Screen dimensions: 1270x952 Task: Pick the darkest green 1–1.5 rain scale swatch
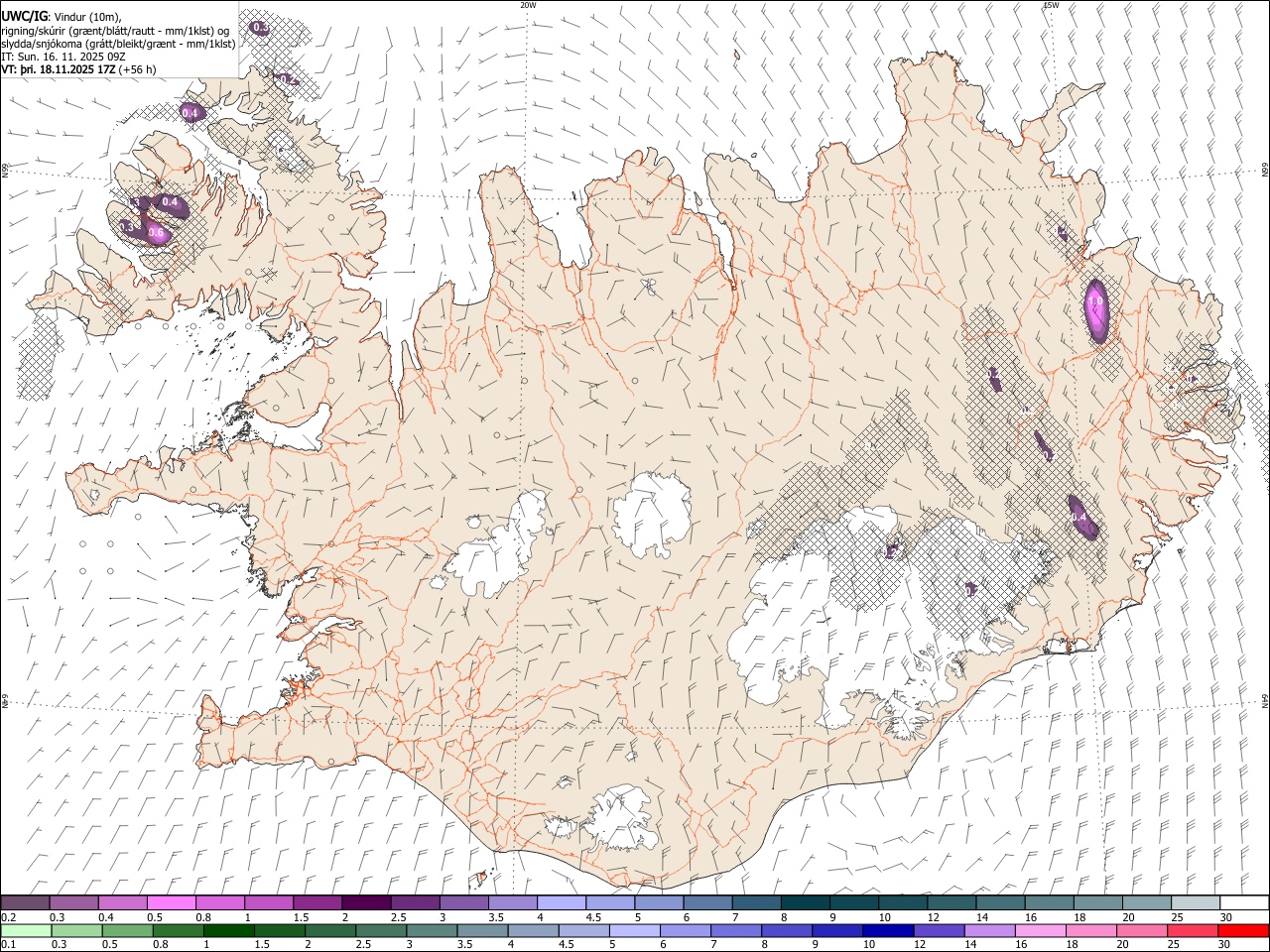[x=228, y=931]
